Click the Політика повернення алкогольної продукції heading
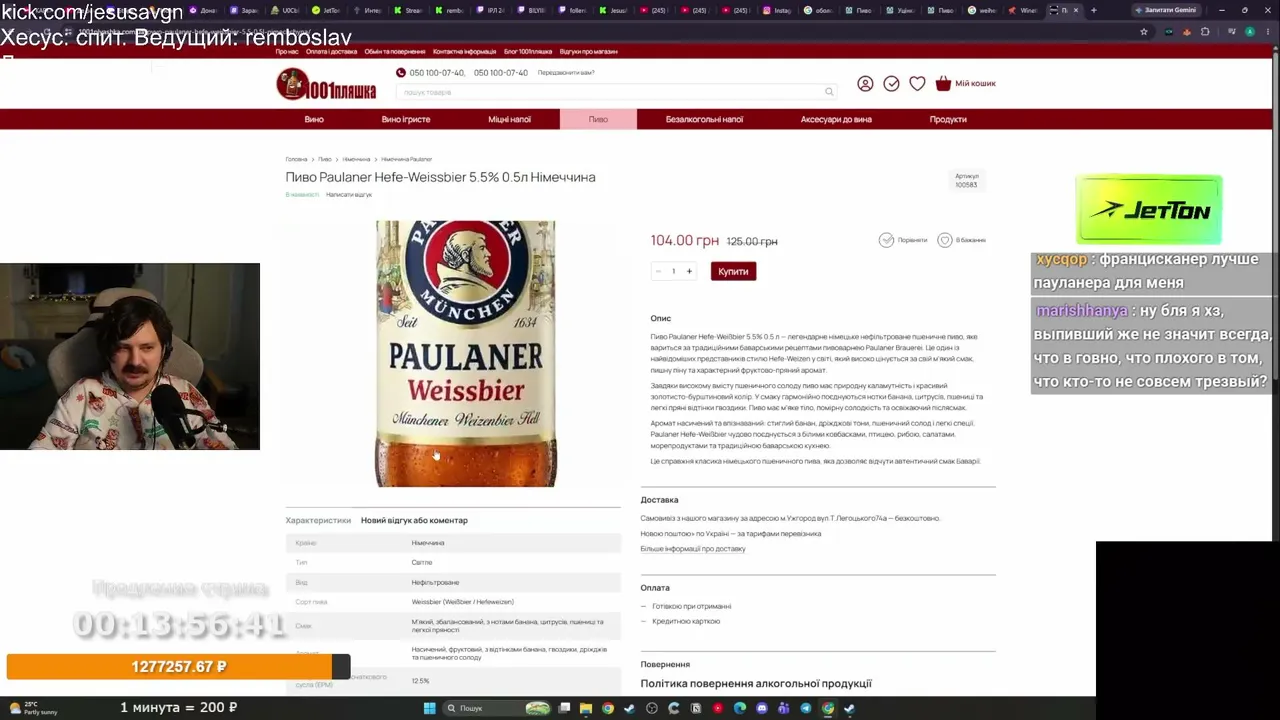The image size is (1280, 720). 756,684
